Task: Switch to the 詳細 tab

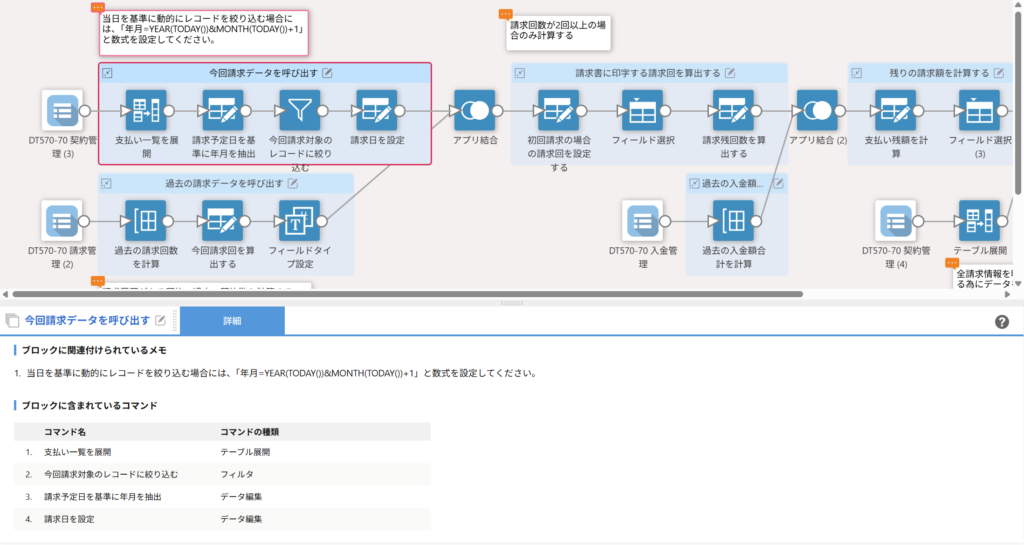Action: pos(232,320)
